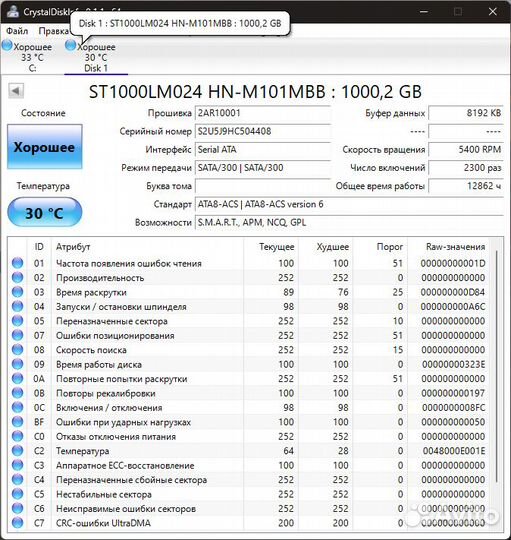
Task: Click Общее время работы value 12862 ч
Action: [466, 186]
